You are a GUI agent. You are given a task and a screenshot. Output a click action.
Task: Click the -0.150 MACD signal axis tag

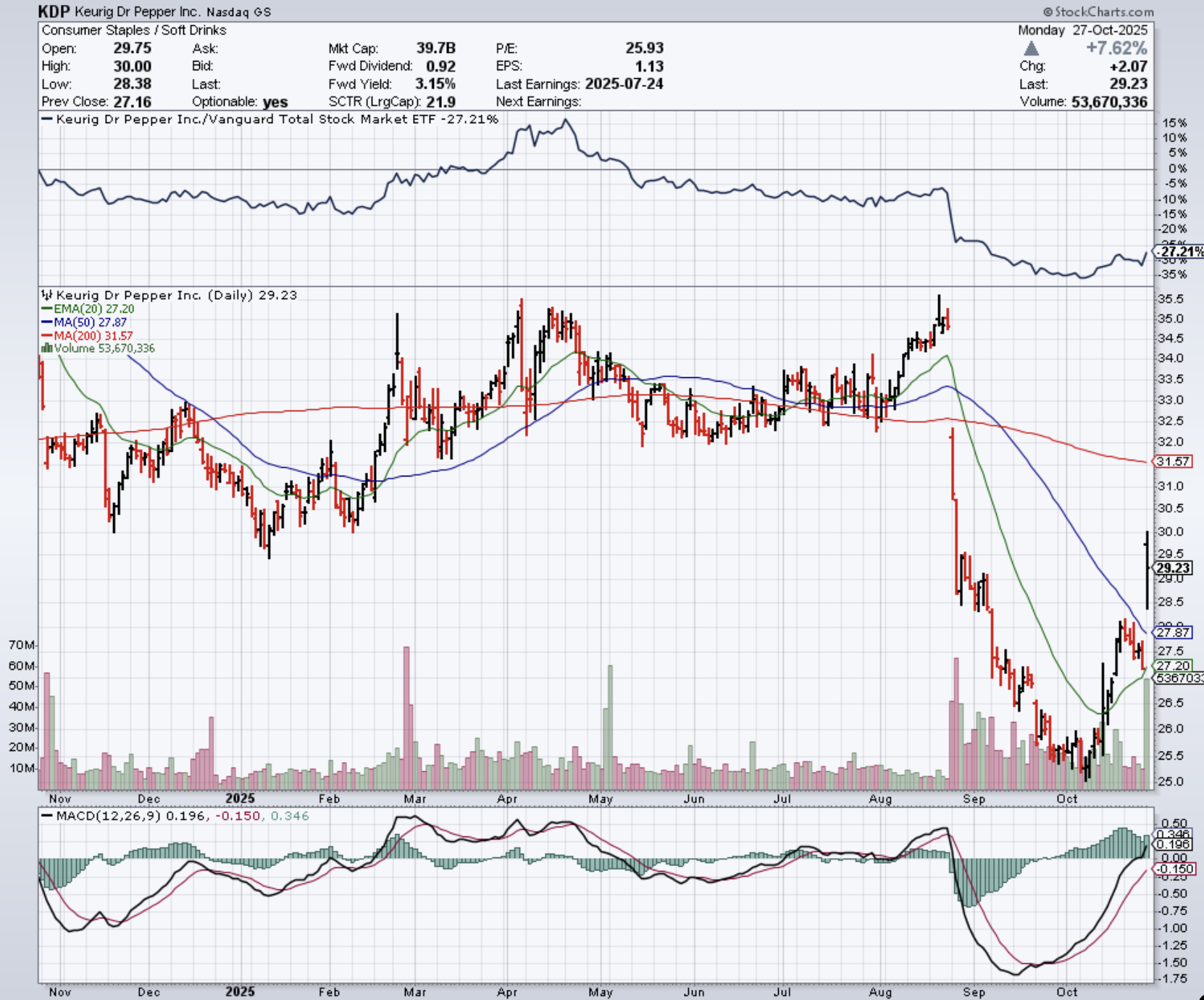1174,869
